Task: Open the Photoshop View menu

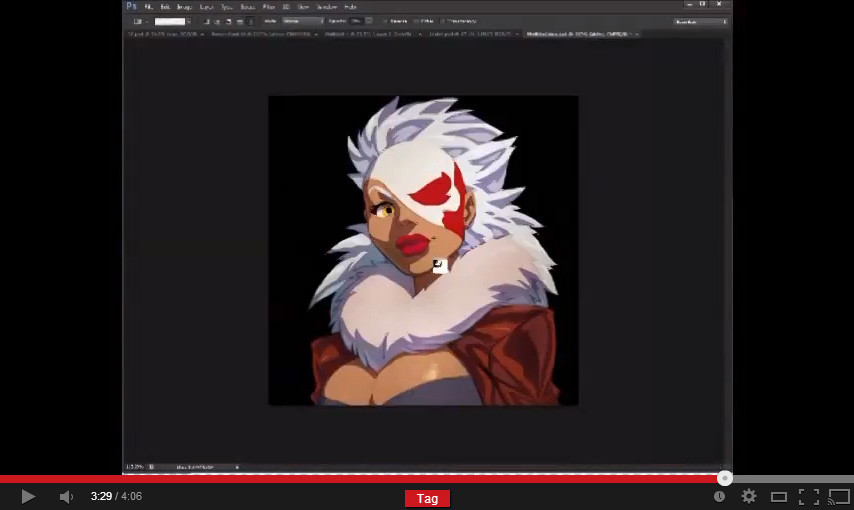Action: (x=303, y=7)
